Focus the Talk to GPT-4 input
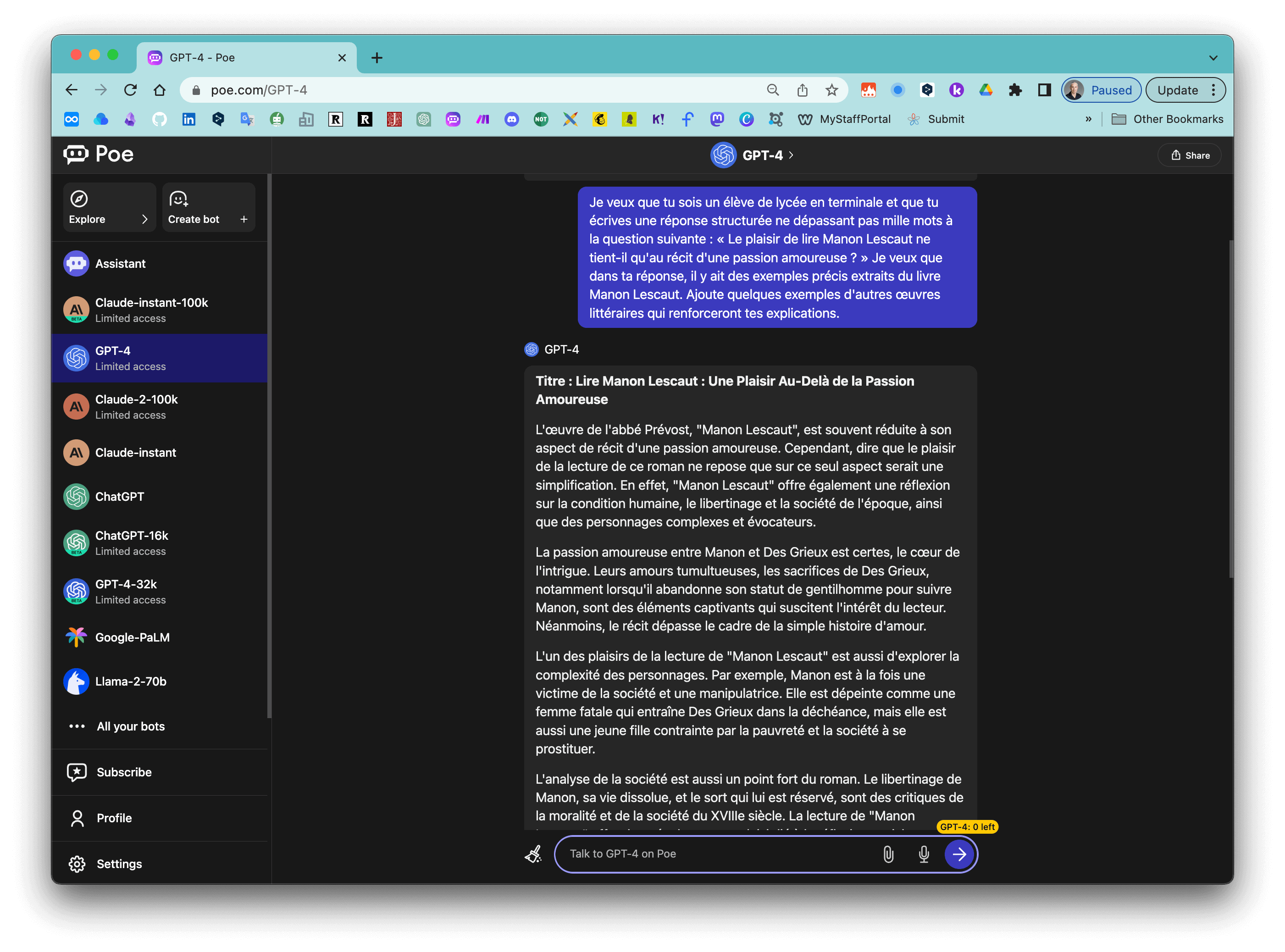Screen dimensions: 1285x952 pos(720,855)
